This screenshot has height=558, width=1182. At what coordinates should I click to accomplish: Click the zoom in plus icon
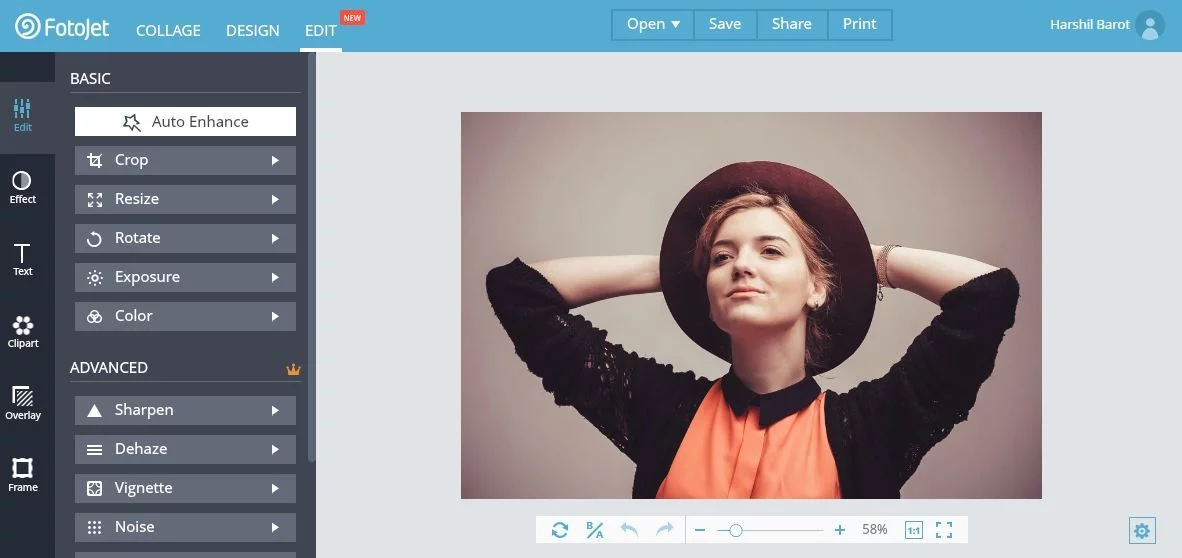(x=840, y=531)
